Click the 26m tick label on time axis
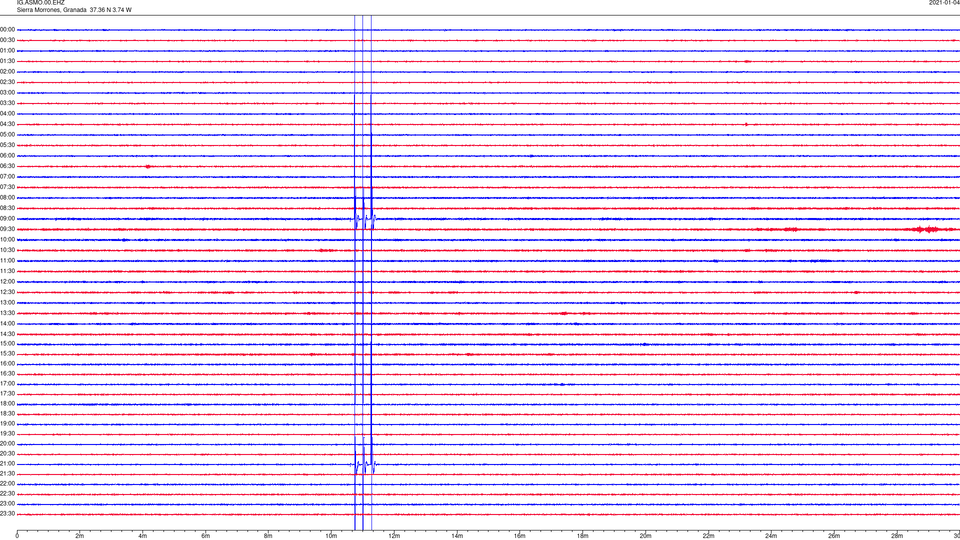Viewport: 960px width, 540px height. (834, 536)
